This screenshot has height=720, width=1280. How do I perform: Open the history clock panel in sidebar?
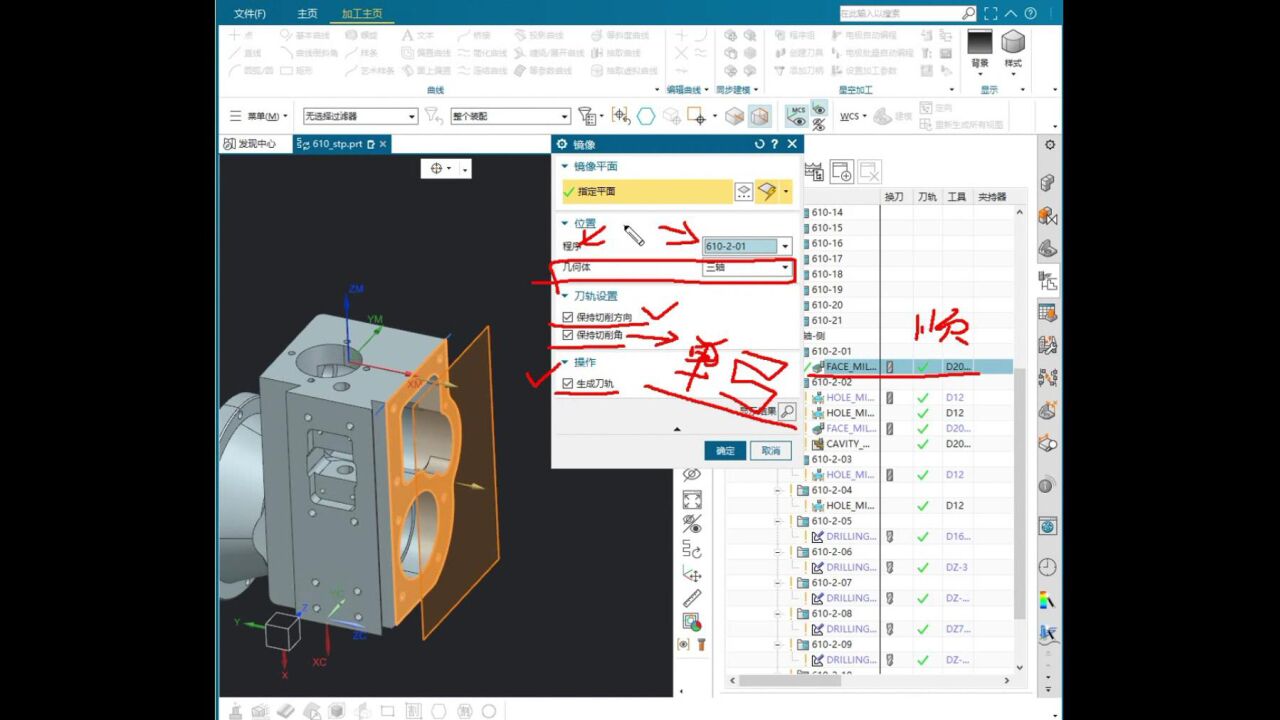[1047, 567]
